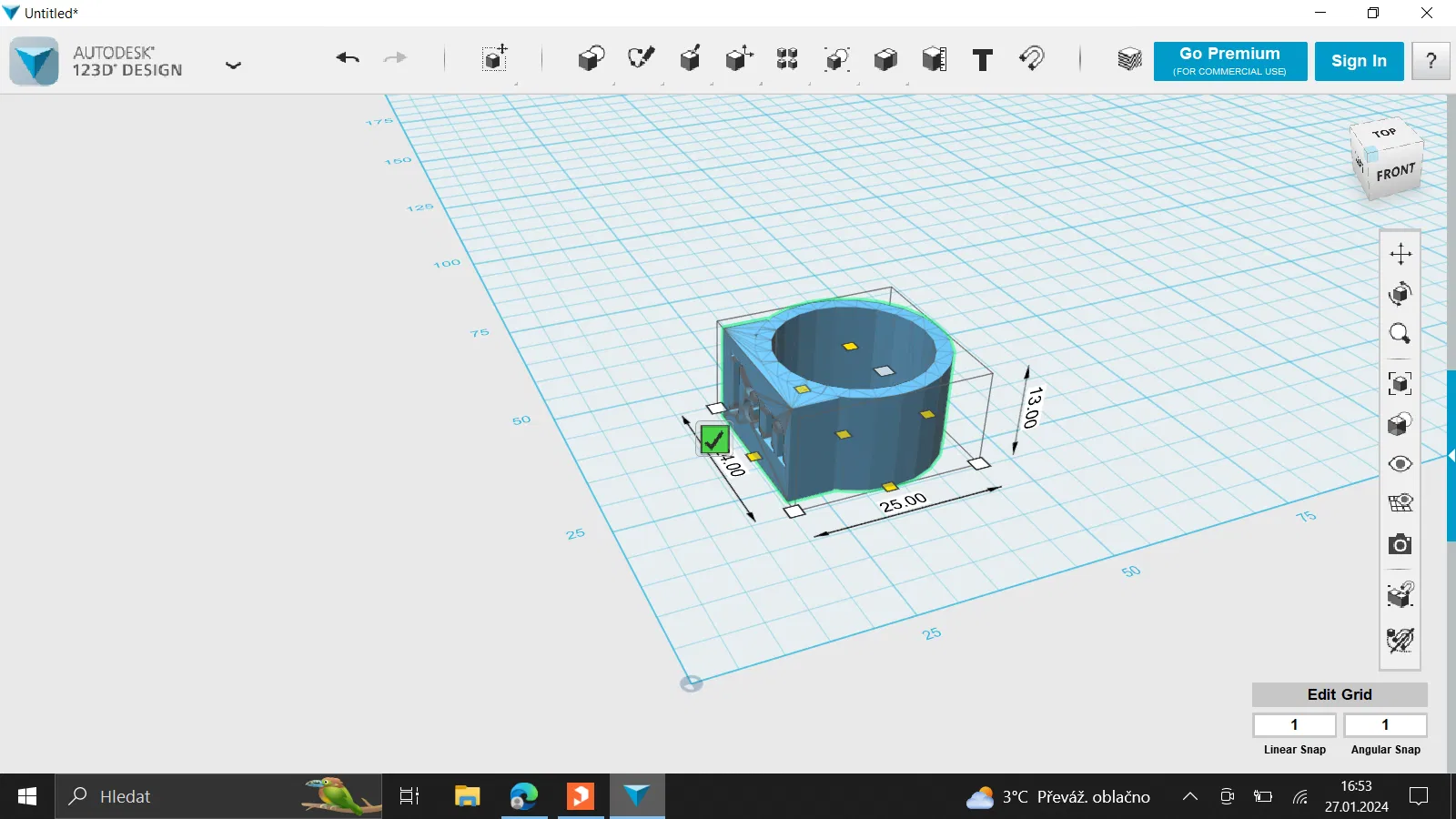The width and height of the screenshot is (1456, 819).
Task: Click the Edit Grid button
Action: coord(1339,694)
